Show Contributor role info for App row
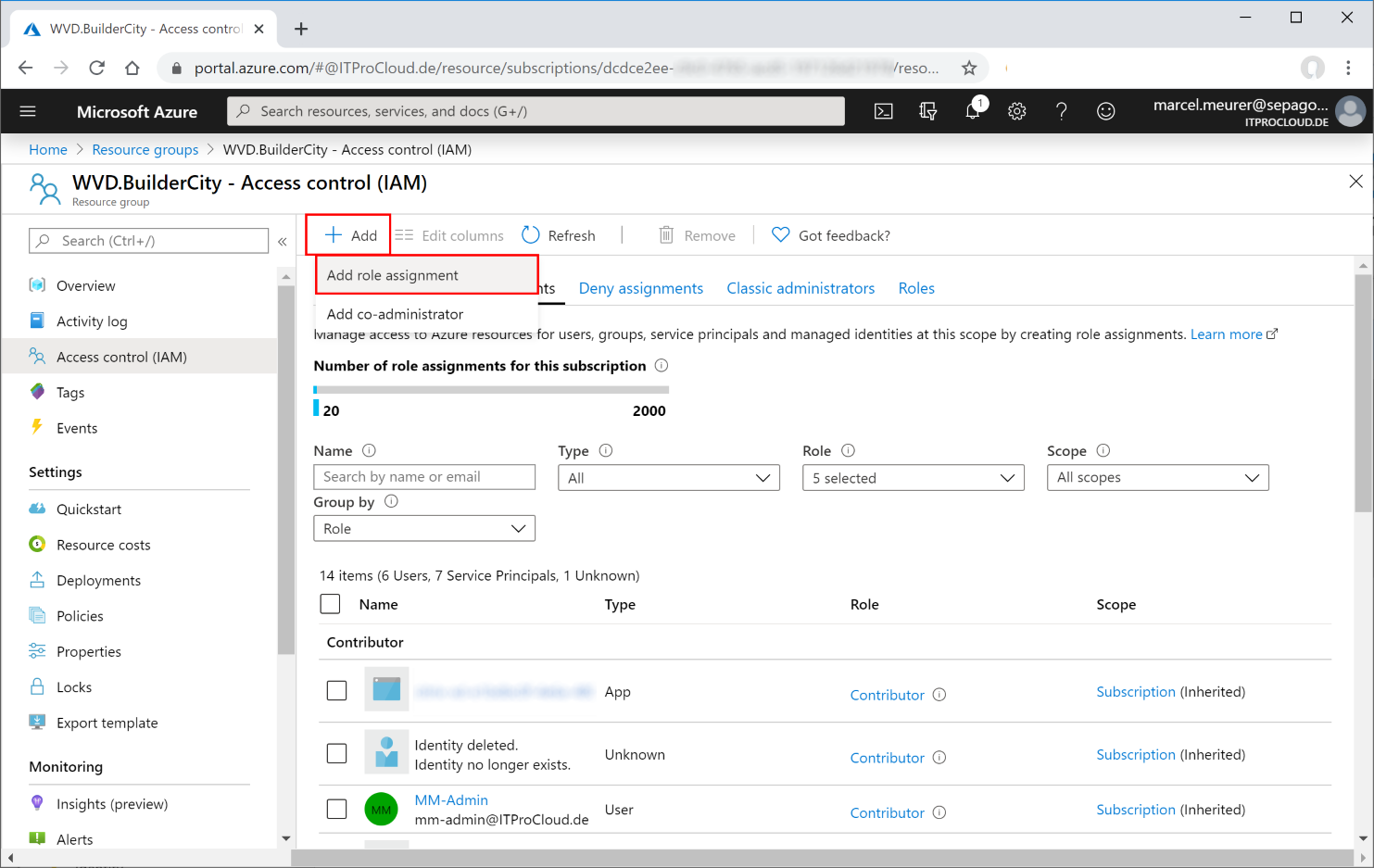Viewport: 1374px width, 868px height. click(x=939, y=695)
